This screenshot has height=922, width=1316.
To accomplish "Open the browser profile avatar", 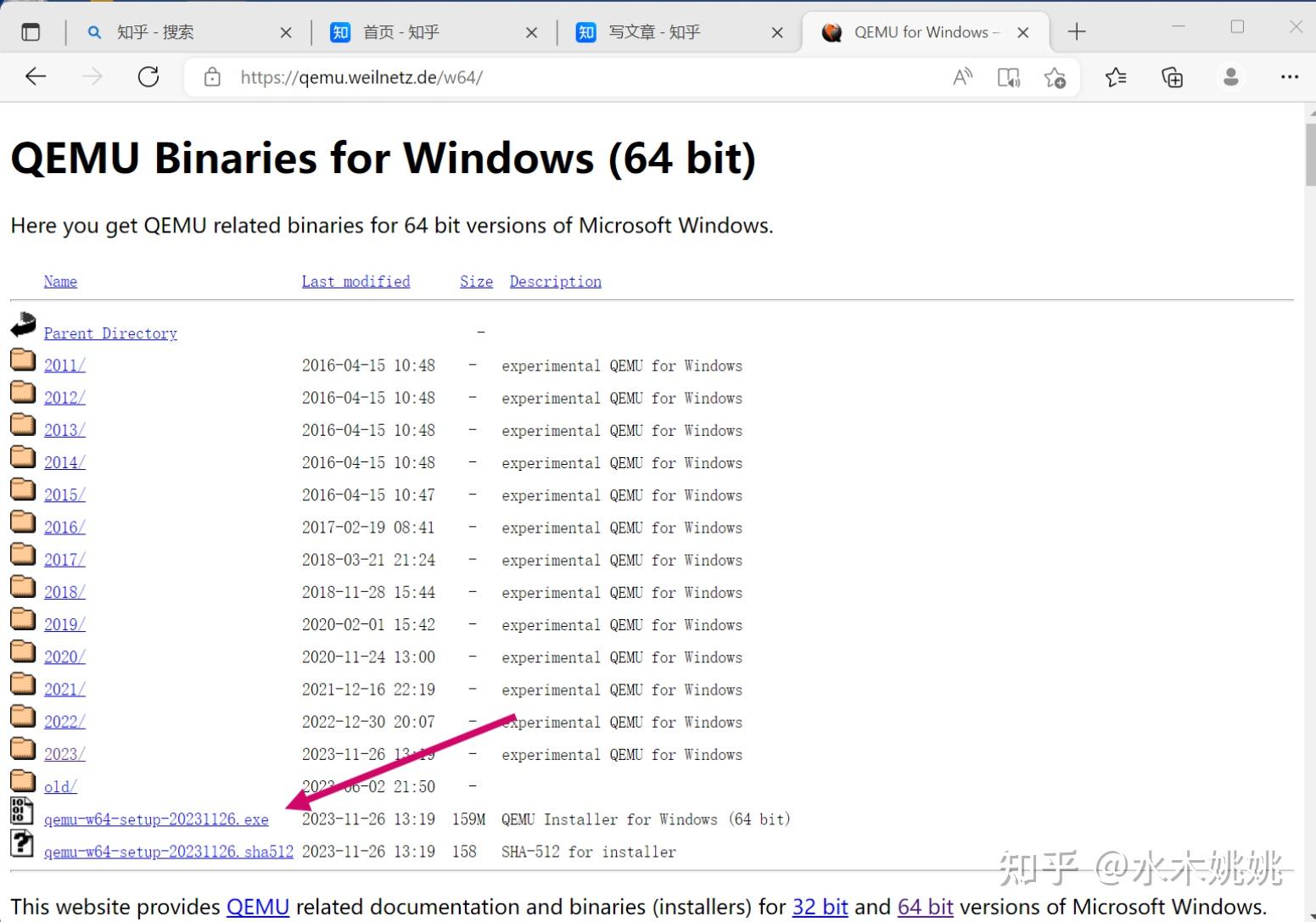I will [1231, 76].
